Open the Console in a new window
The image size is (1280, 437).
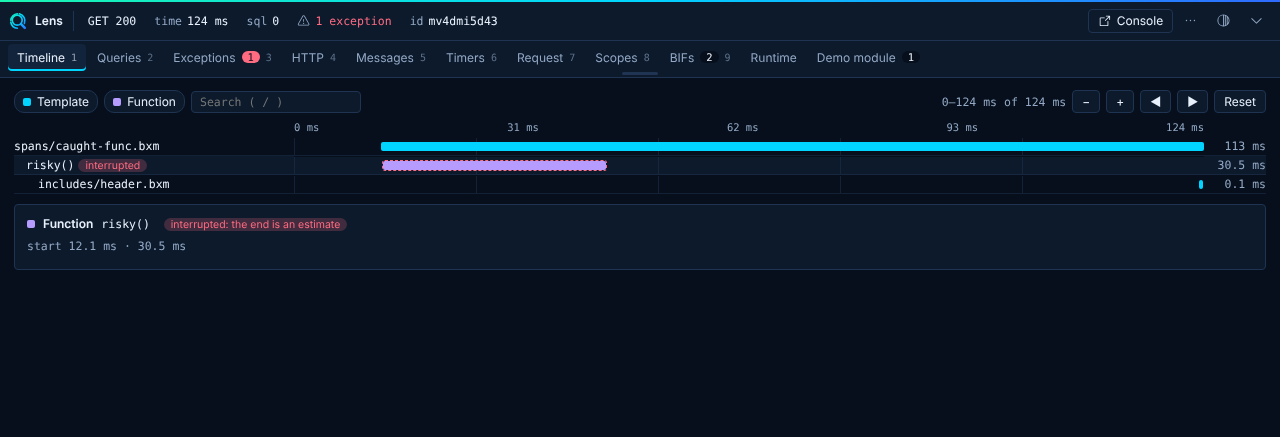coord(1130,21)
